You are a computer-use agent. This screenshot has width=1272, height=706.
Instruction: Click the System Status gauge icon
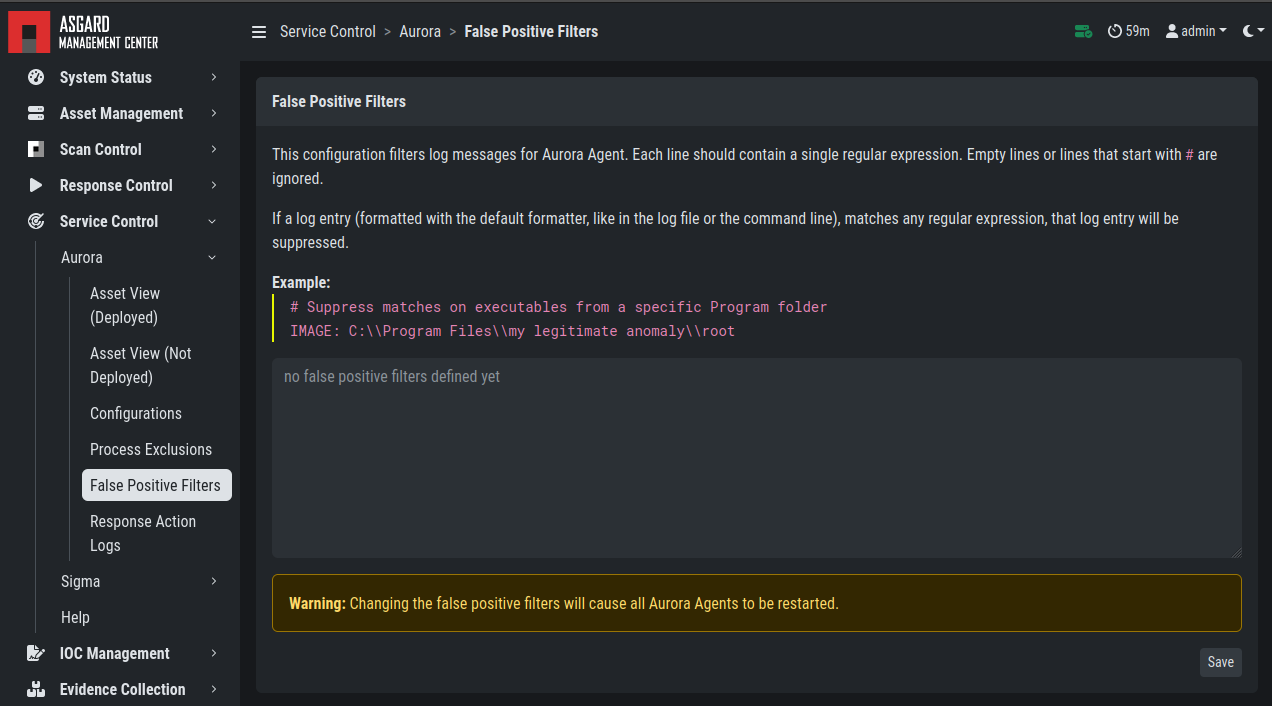click(x=36, y=77)
